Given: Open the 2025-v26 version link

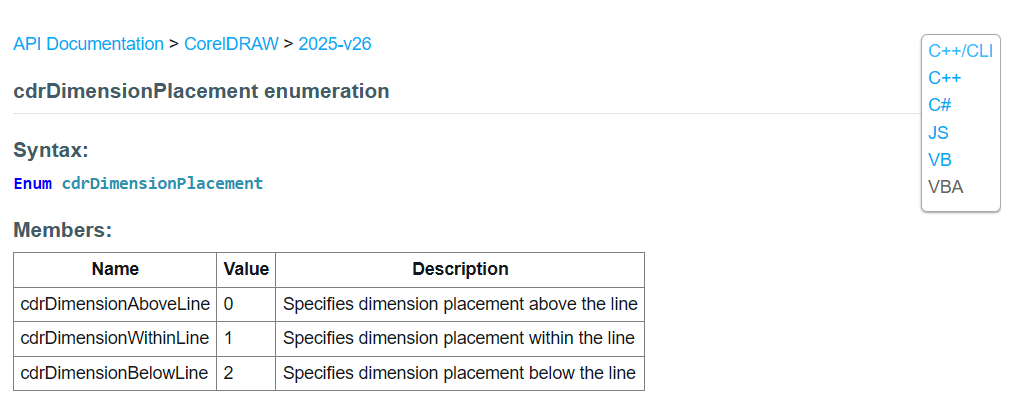Looking at the screenshot, I should pyautogui.click(x=335, y=44).
